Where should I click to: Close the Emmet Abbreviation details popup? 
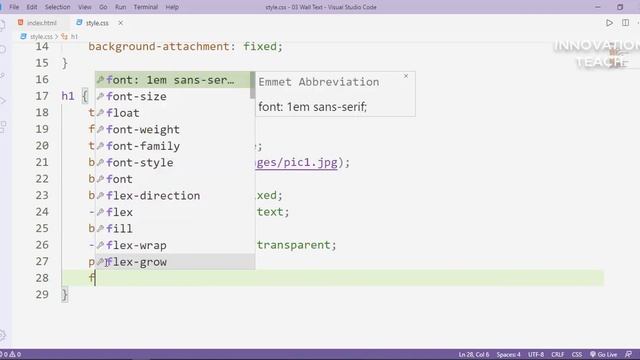406,76
